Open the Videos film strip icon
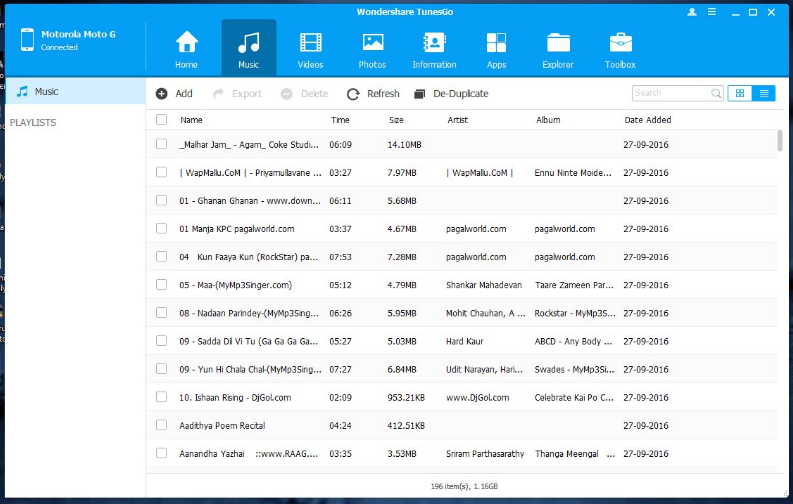The image size is (793, 504). pos(310,43)
